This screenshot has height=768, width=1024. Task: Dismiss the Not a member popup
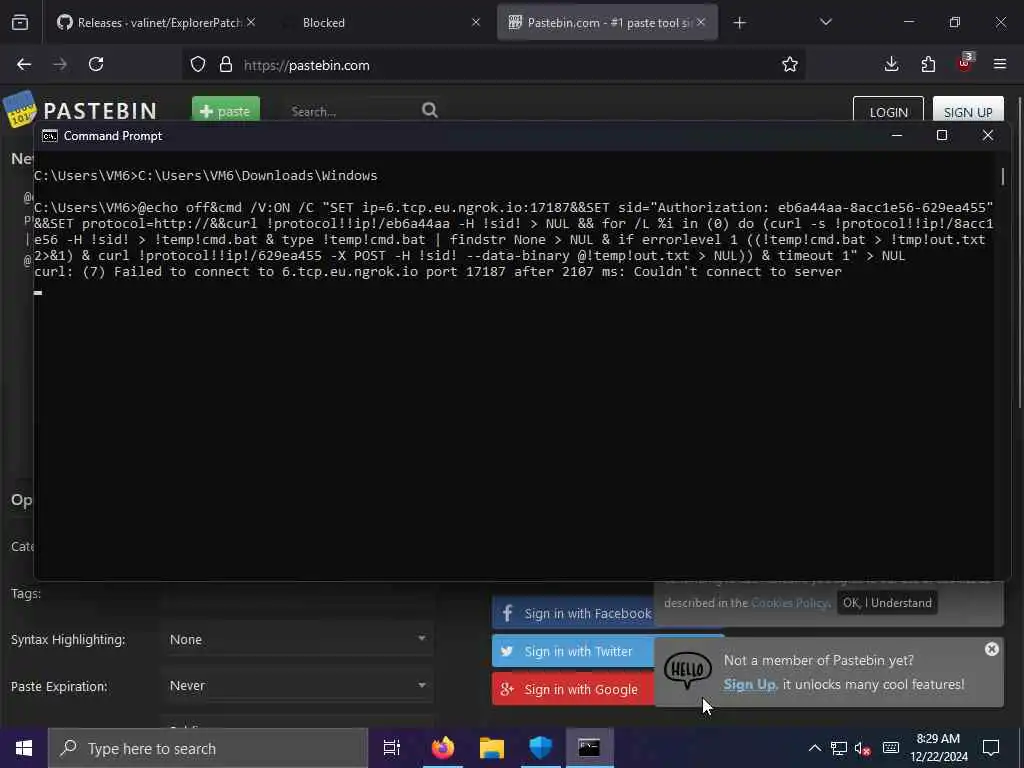click(991, 649)
